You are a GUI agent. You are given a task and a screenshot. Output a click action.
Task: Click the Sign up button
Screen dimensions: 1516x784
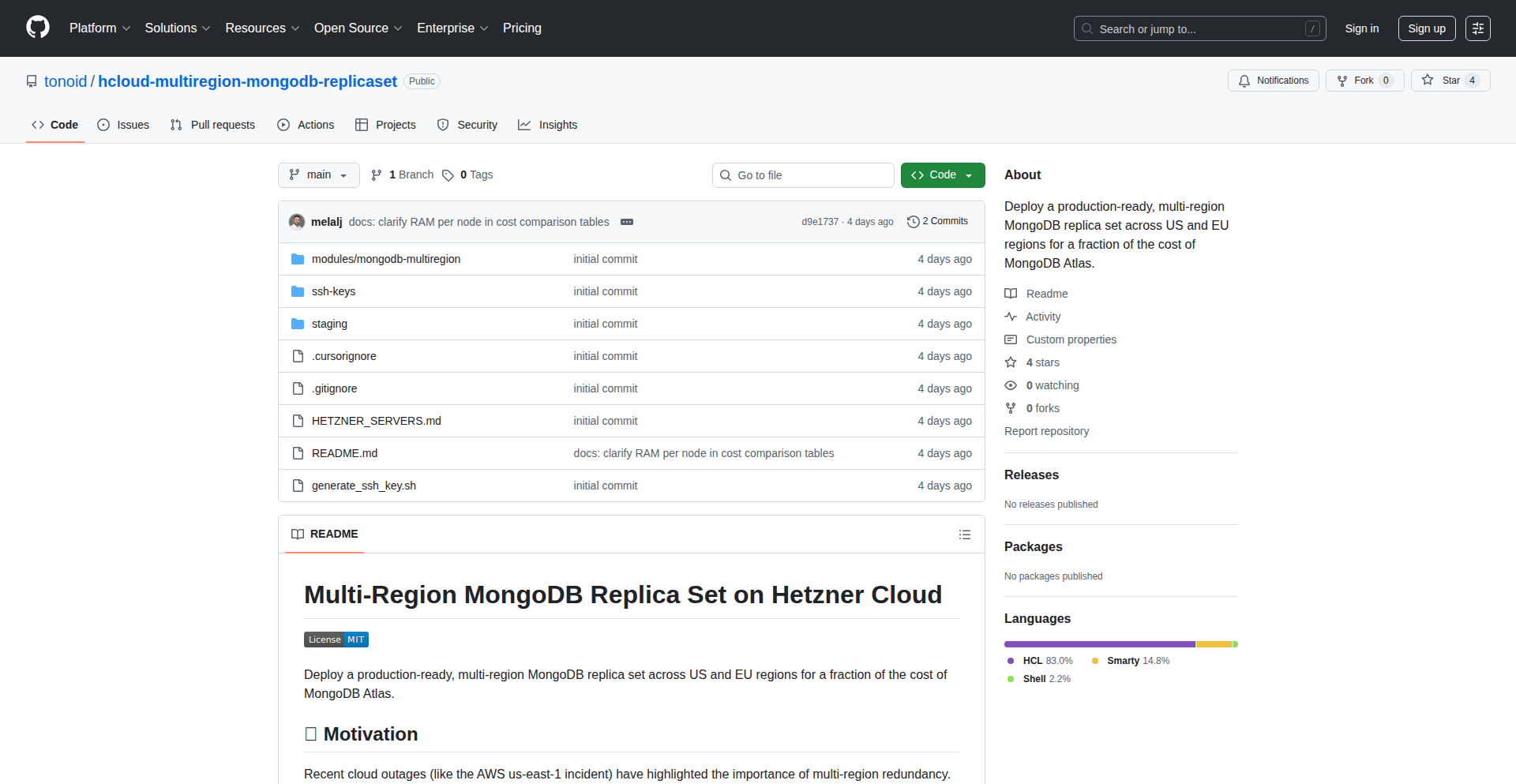click(1426, 28)
